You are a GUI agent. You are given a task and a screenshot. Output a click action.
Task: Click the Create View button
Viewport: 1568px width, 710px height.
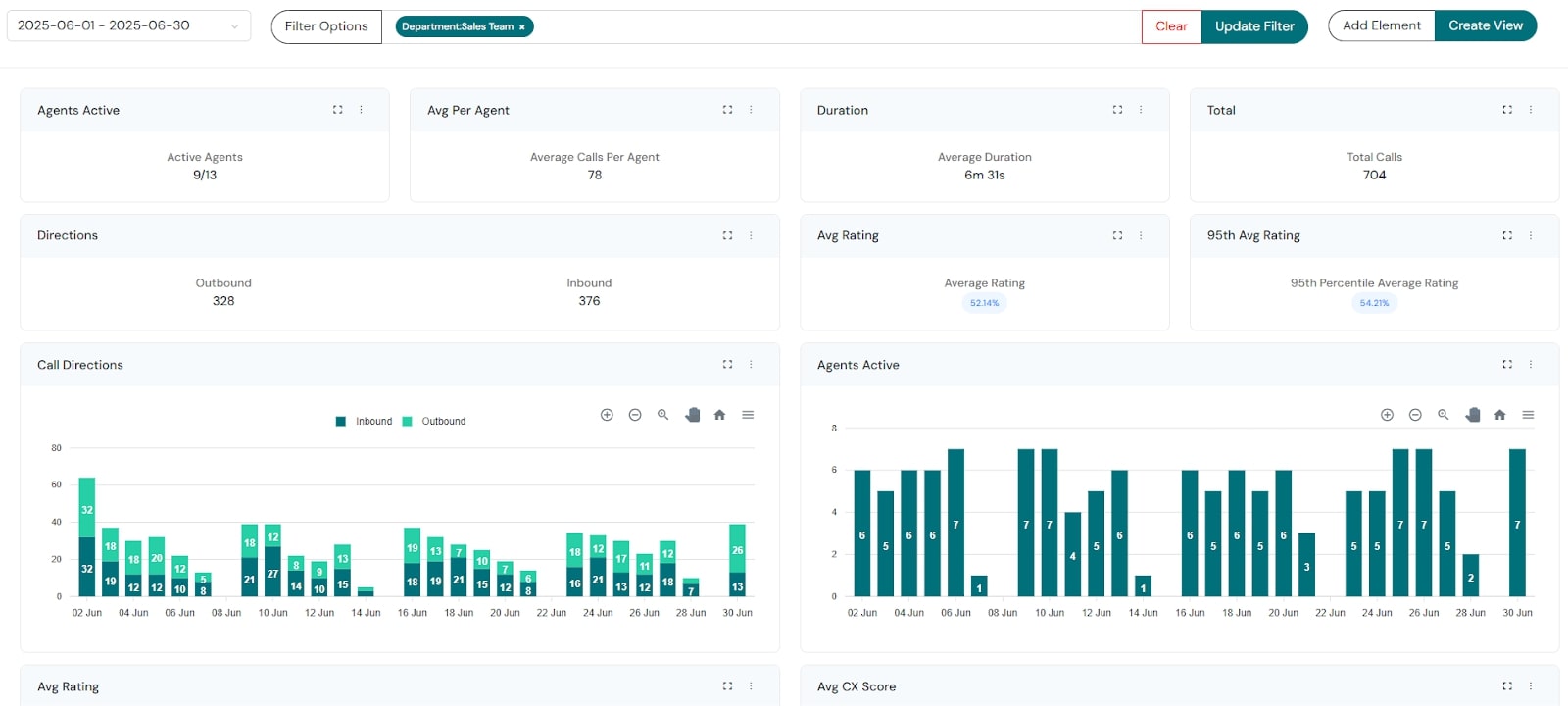point(1485,25)
